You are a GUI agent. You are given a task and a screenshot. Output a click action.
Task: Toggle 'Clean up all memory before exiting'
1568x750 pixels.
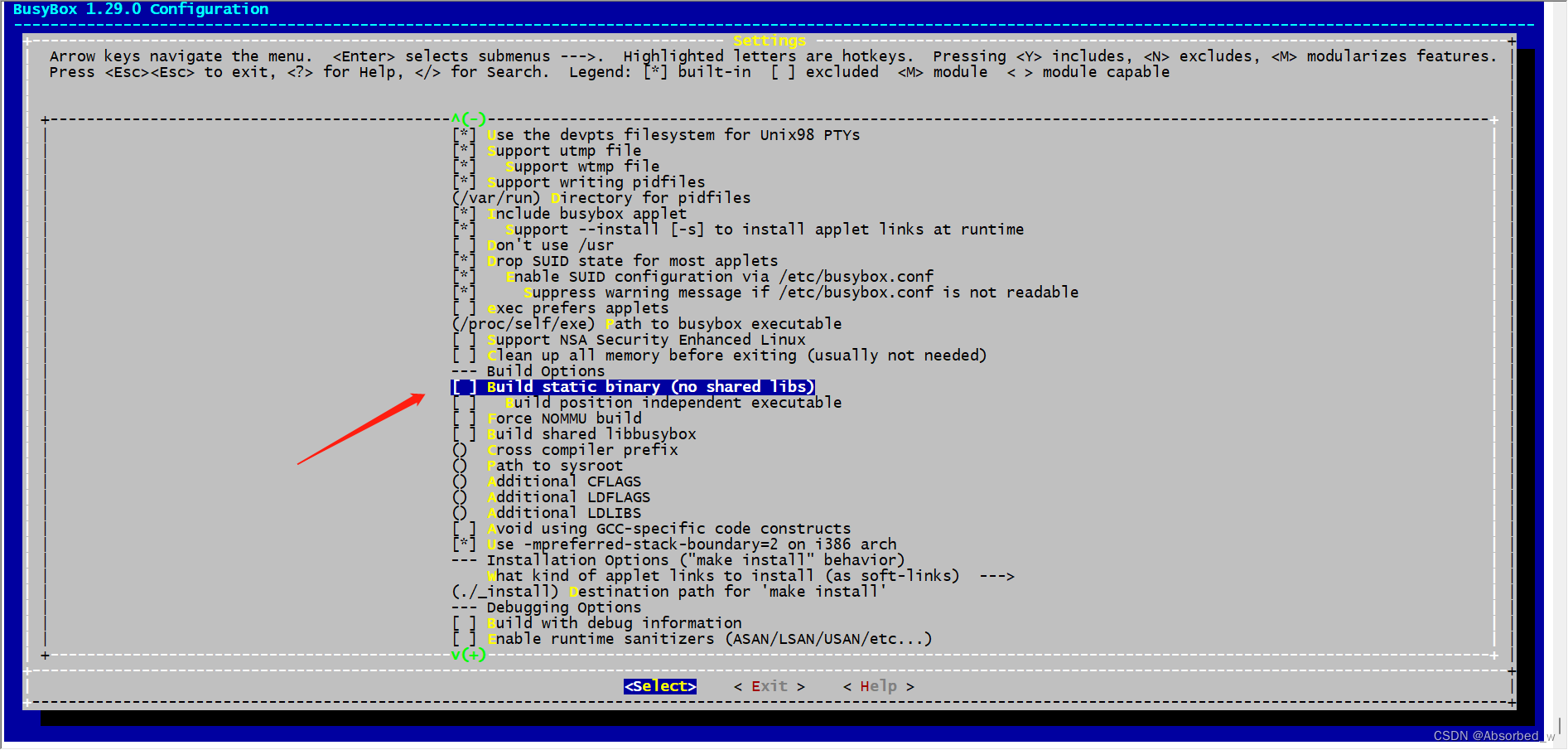click(464, 356)
